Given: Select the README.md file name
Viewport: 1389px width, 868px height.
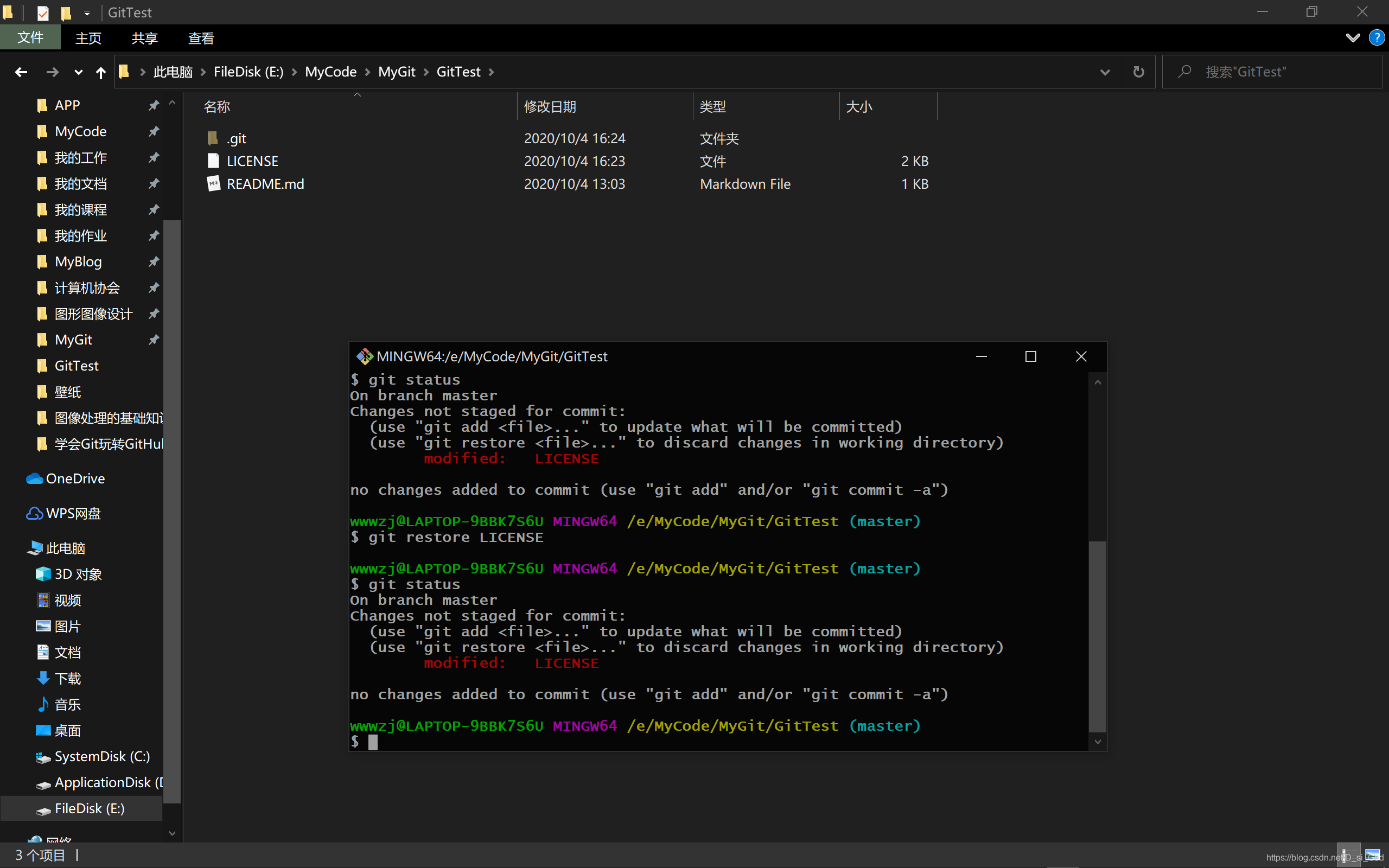Looking at the screenshot, I should (x=265, y=184).
